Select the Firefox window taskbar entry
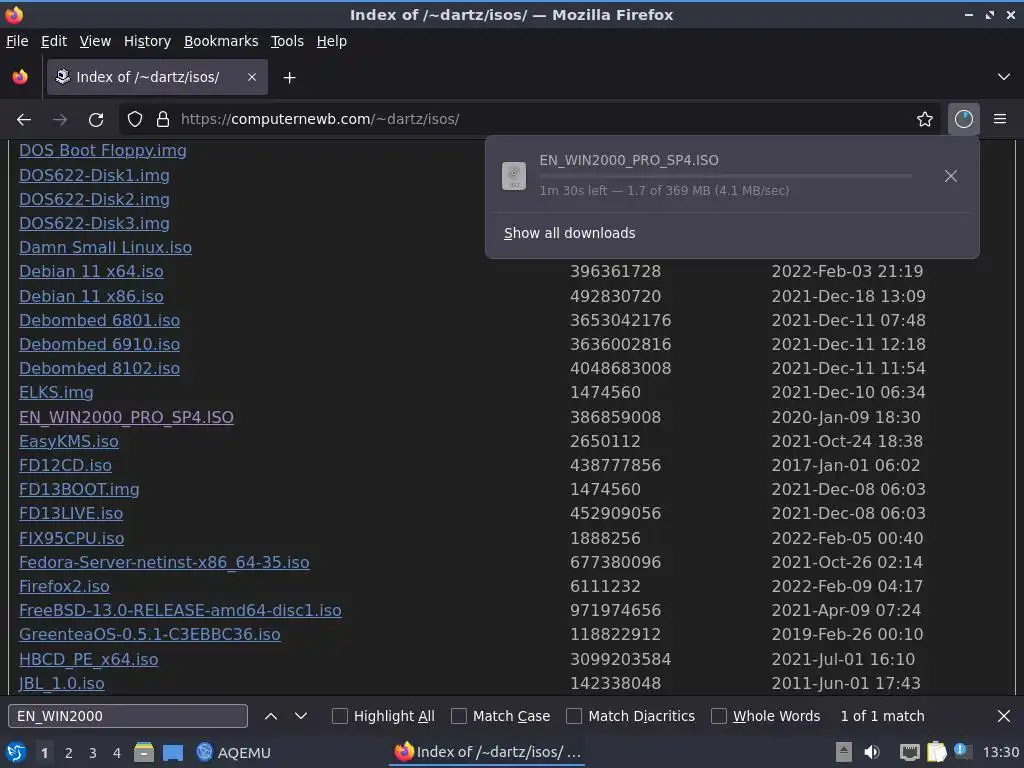 (x=487, y=753)
